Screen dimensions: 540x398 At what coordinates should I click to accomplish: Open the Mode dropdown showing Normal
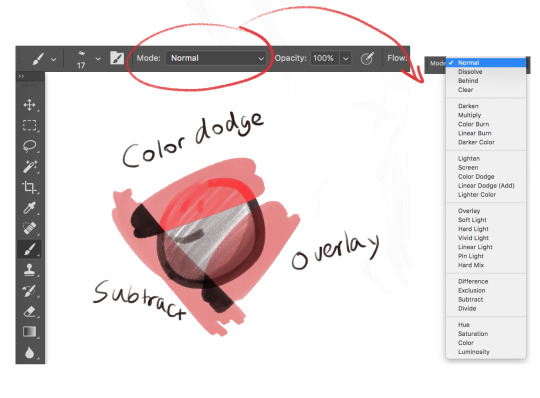point(216,58)
